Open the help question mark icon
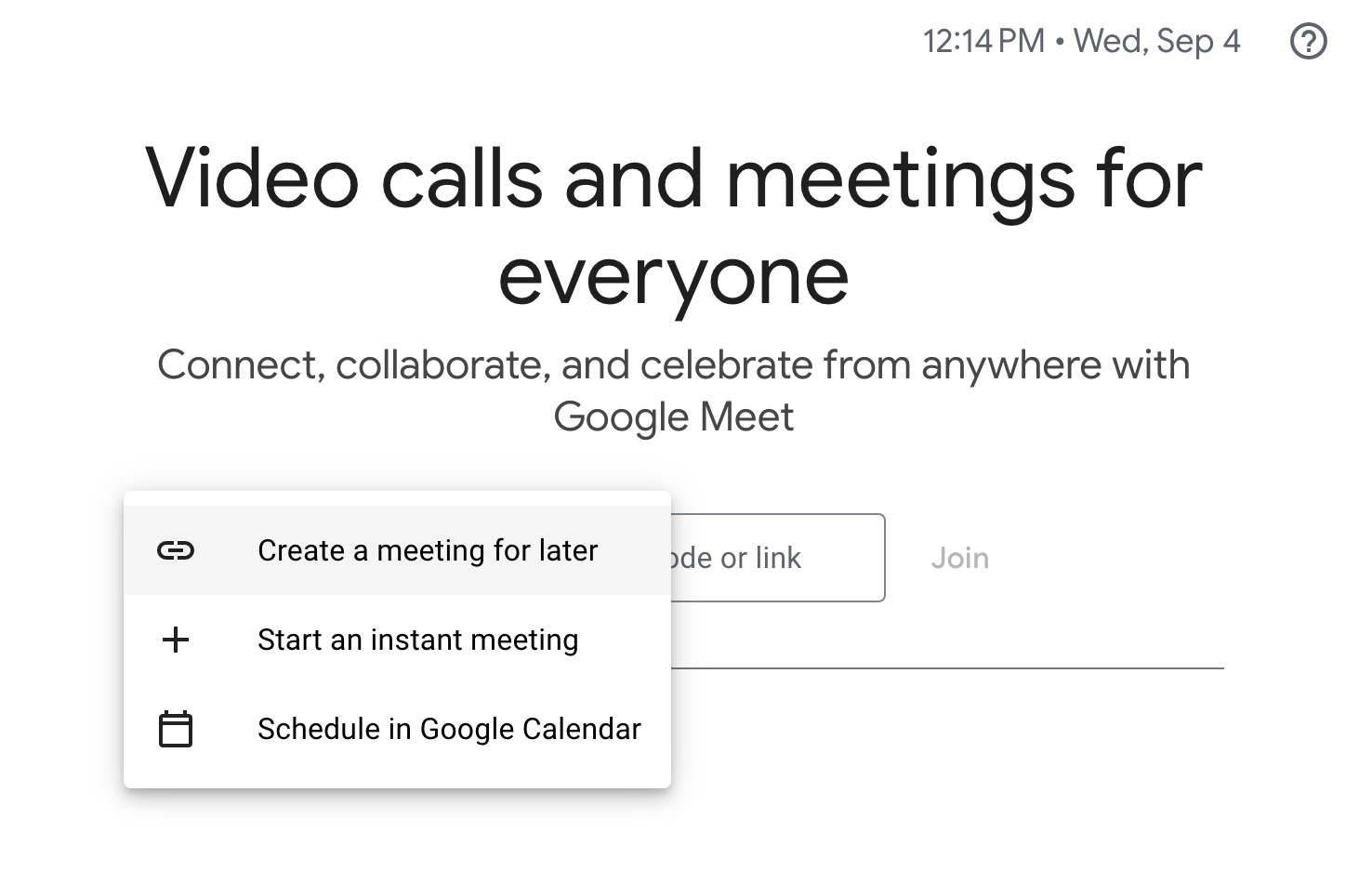This screenshot has height=885, width=1372. (1309, 41)
